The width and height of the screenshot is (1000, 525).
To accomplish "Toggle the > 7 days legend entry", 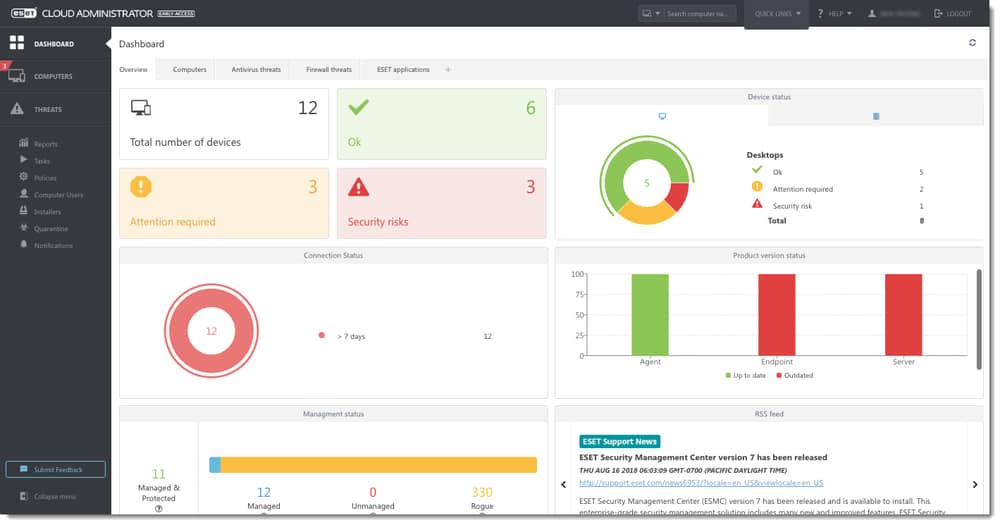I will pos(342,336).
